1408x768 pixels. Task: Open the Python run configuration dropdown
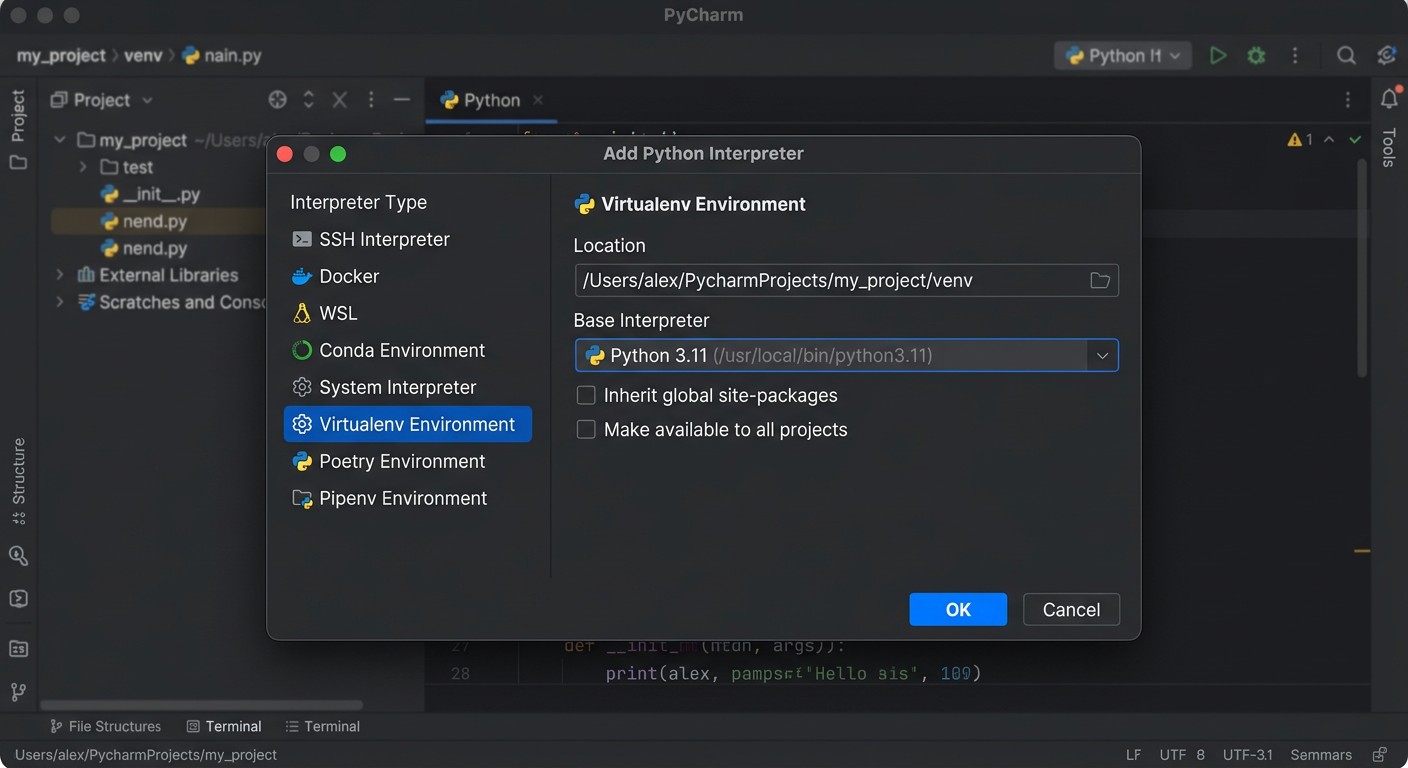coord(1123,56)
